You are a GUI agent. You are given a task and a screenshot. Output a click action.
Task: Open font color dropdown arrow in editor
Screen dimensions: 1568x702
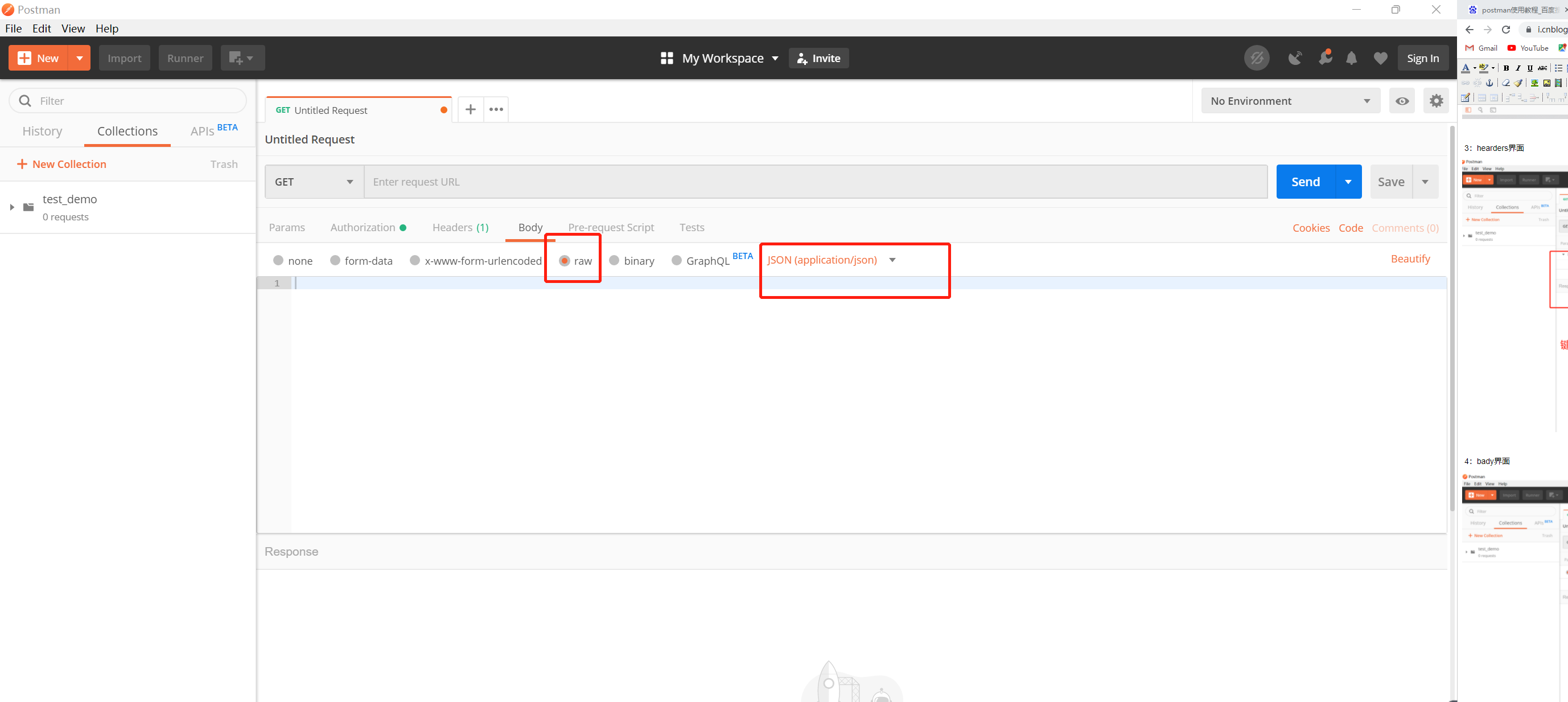[1475, 68]
